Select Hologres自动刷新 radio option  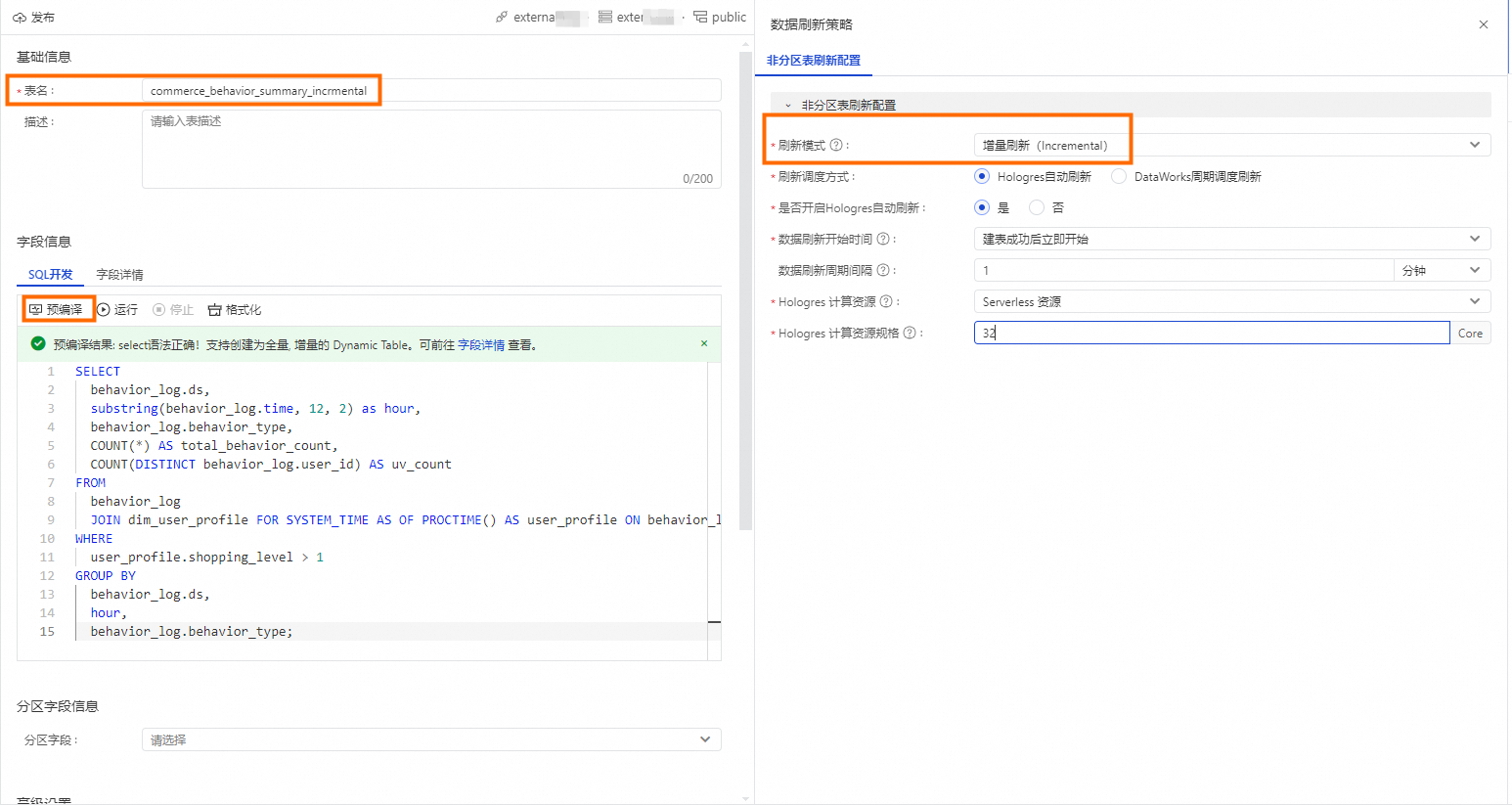tap(982, 176)
